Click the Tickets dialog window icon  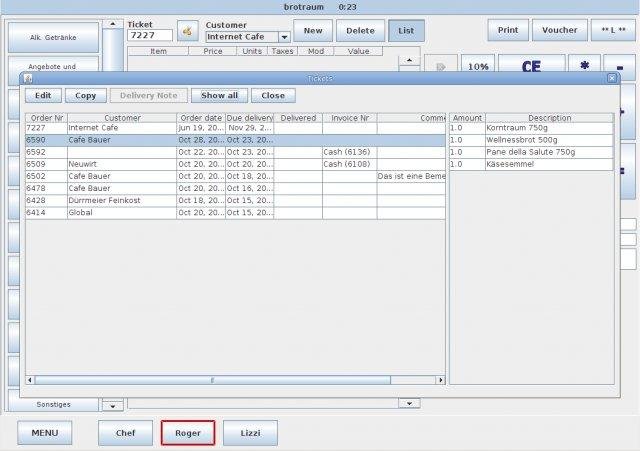pos(28,78)
